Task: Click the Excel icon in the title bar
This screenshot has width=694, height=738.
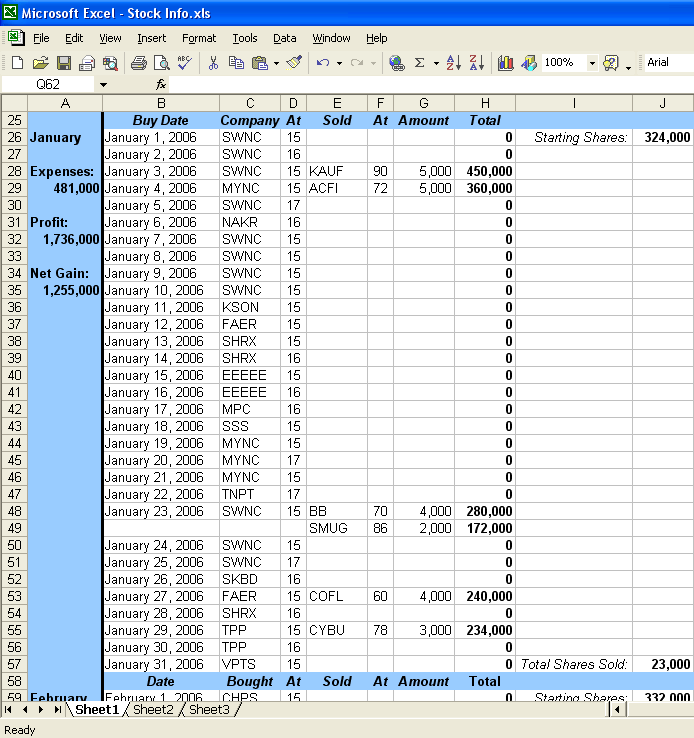Action: [x=10, y=12]
